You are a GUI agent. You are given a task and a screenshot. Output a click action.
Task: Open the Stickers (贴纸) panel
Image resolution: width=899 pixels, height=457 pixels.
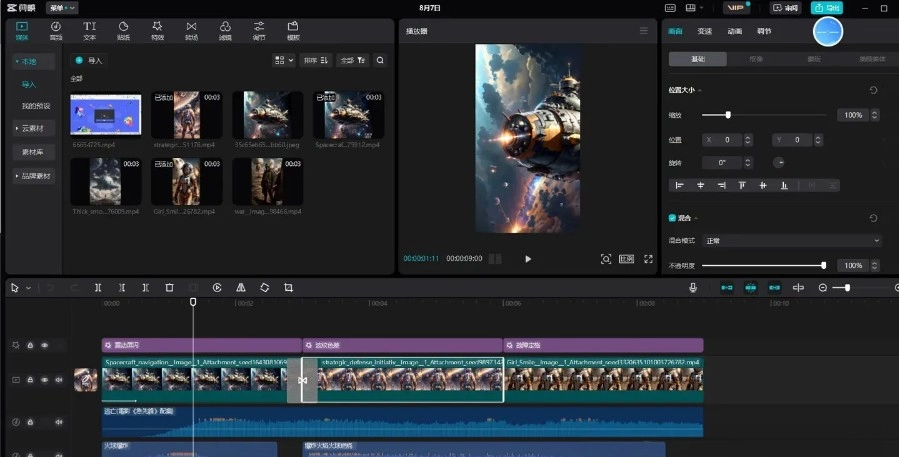(124, 30)
